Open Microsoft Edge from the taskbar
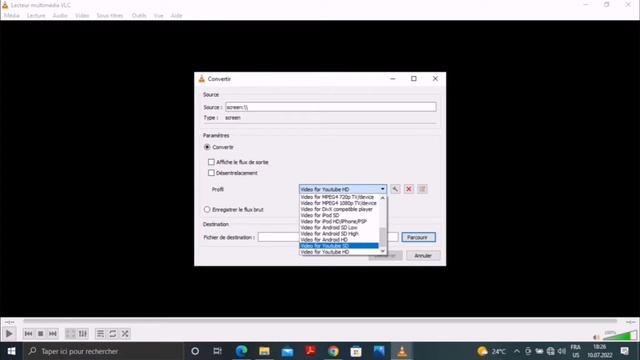Viewport: 640px width, 360px height. pyautogui.click(x=242, y=351)
